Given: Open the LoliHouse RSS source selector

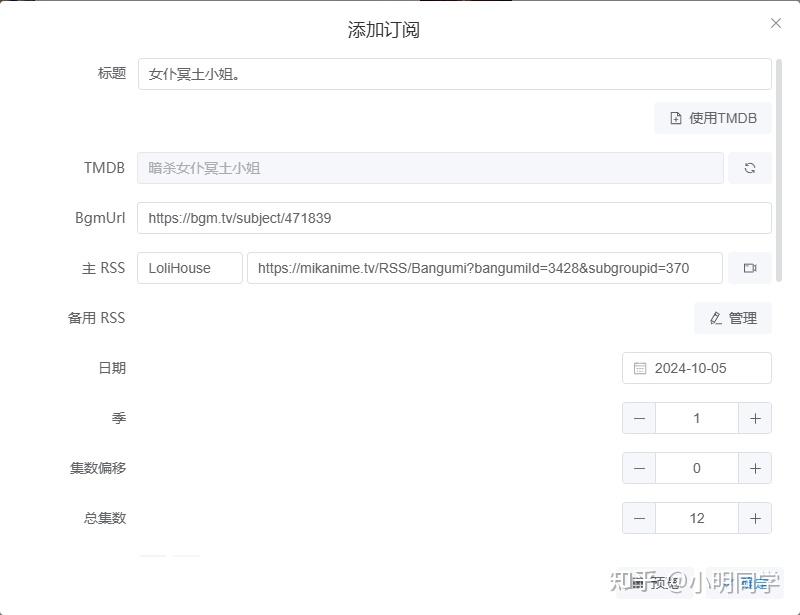Looking at the screenshot, I should pos(189,267).
